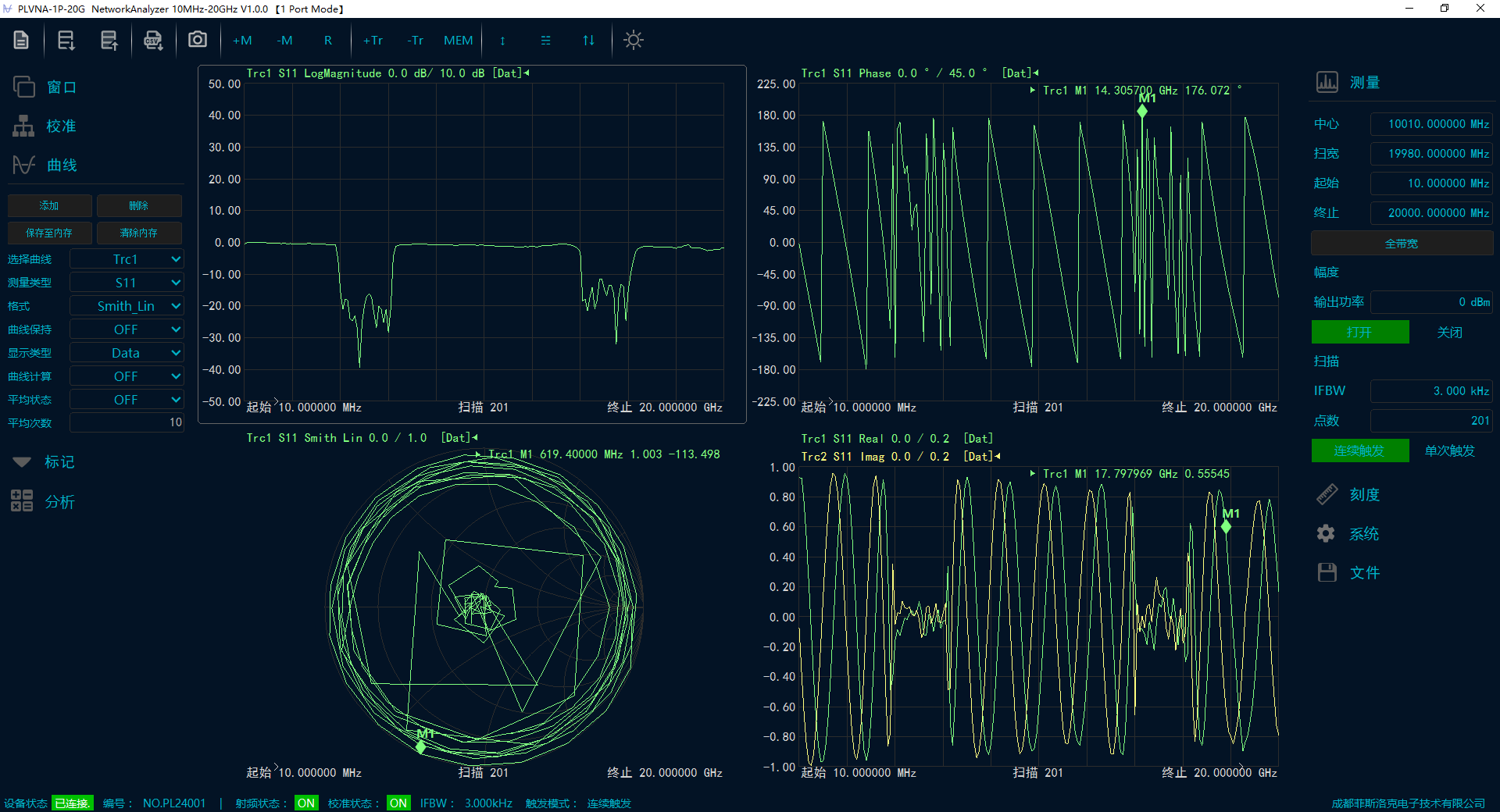The height and width of the screenshot is (812, 1500).
Task: Click the three-lines layout icon
Action: tap(545, 41)
